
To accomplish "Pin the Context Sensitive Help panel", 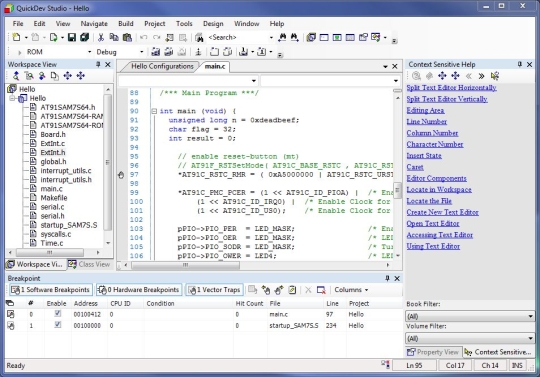I will pos(520,64).
